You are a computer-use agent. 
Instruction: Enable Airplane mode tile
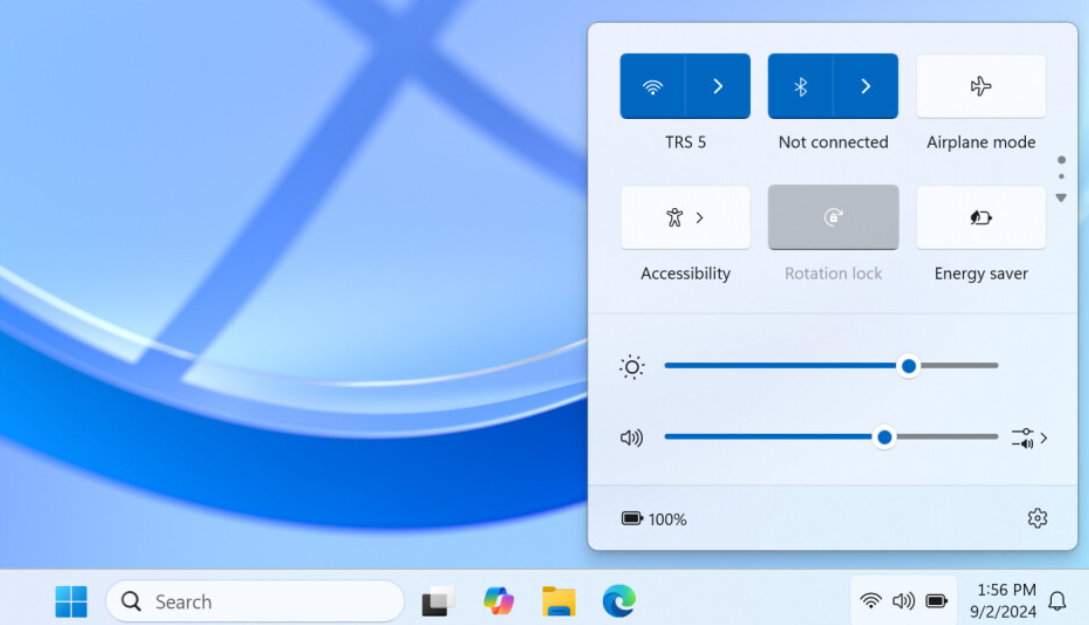pyautogui.click(x=981, y=87)
